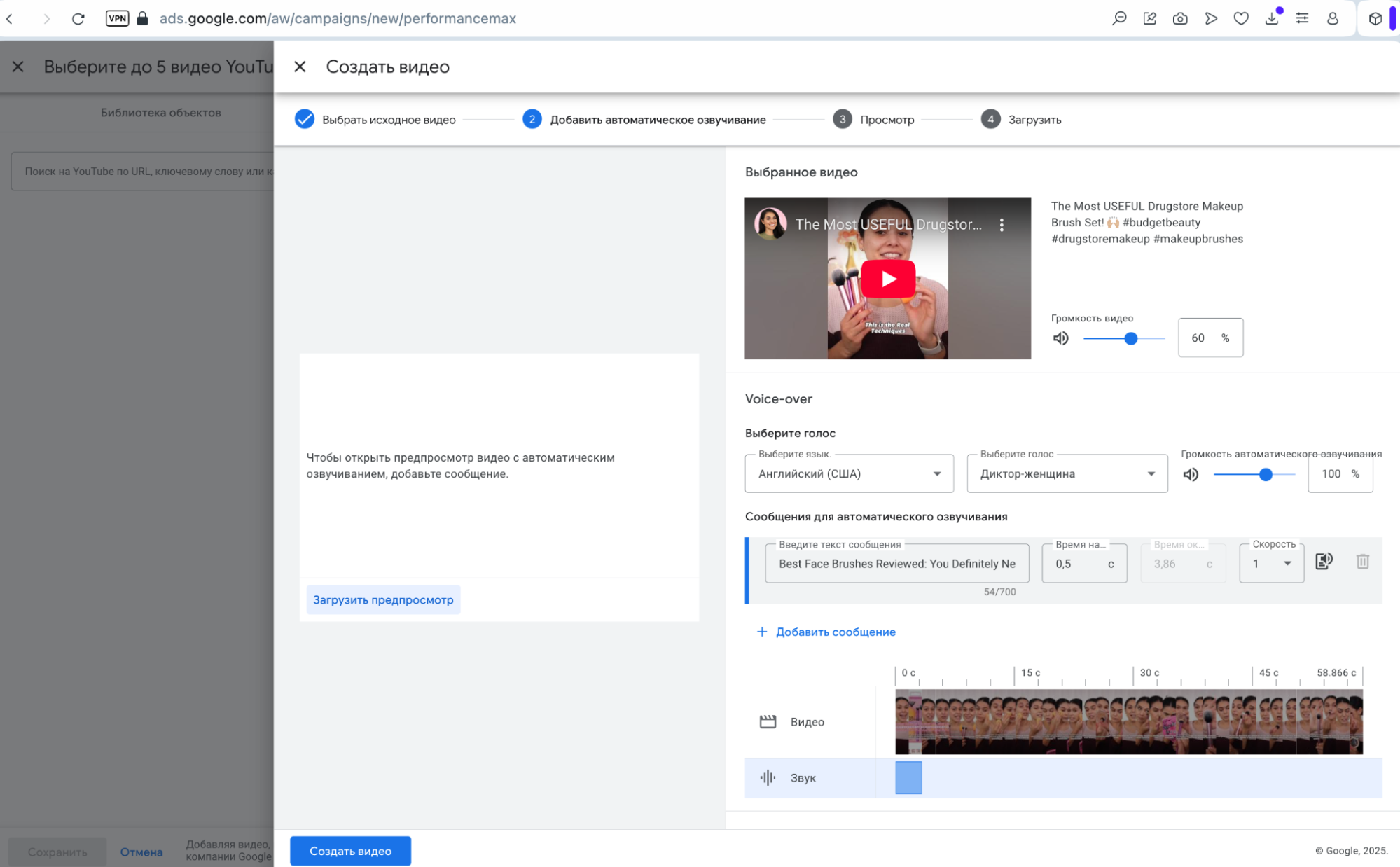The width and height of the screenshot is (1400, 867).
Task: Open the browser easy setup menu icon
Action: tap(1302, 18)
